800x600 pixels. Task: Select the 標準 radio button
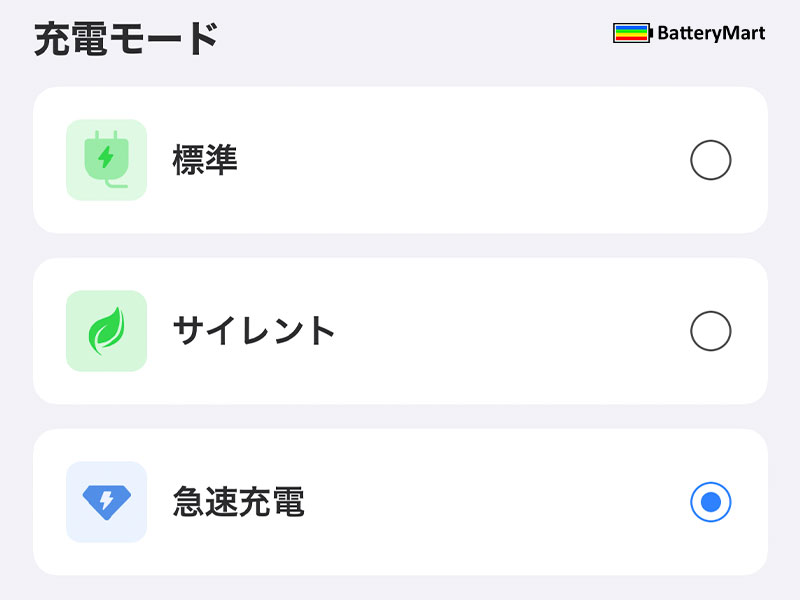(711, 160)
